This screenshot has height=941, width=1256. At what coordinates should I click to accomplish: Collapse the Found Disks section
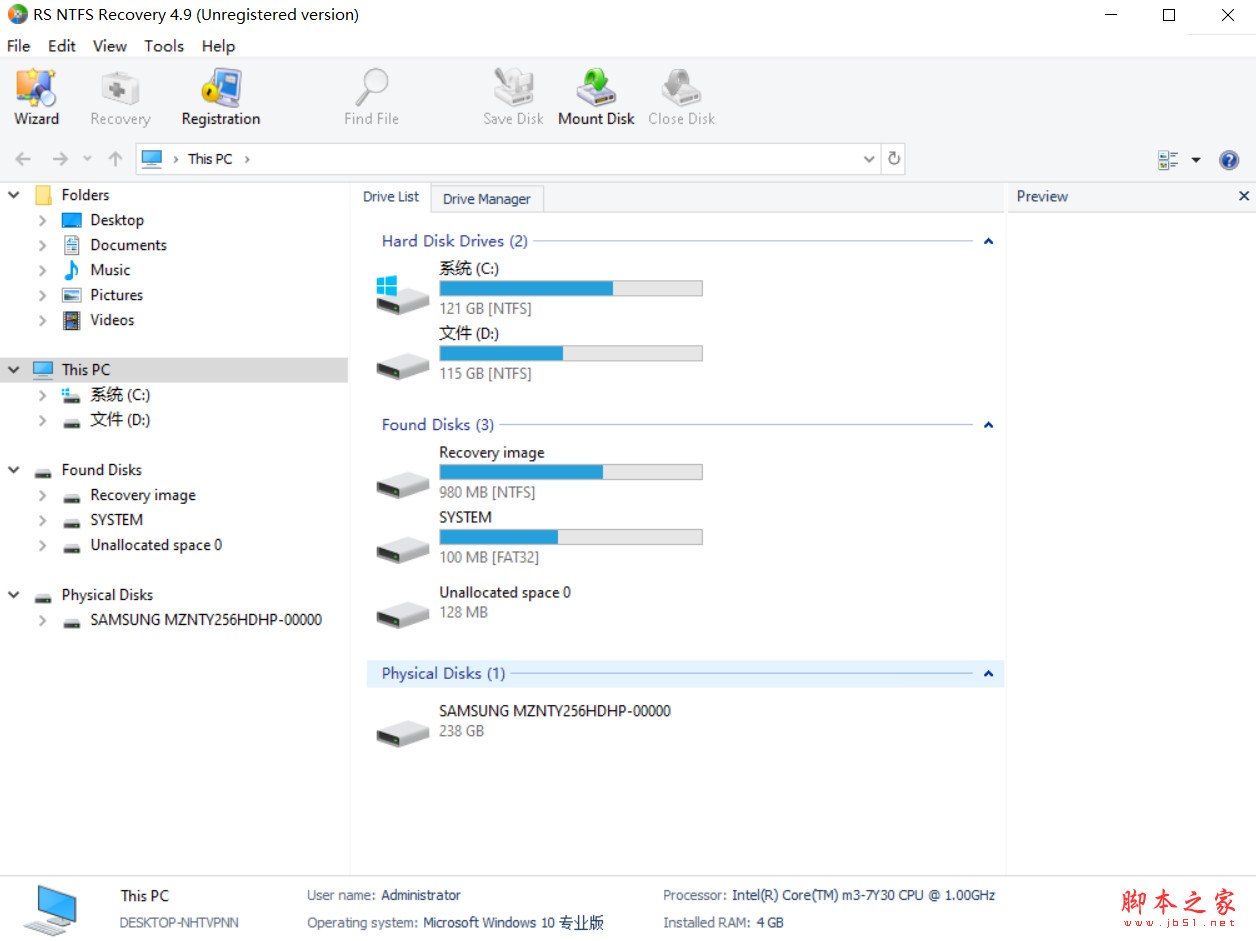[988, 424]
